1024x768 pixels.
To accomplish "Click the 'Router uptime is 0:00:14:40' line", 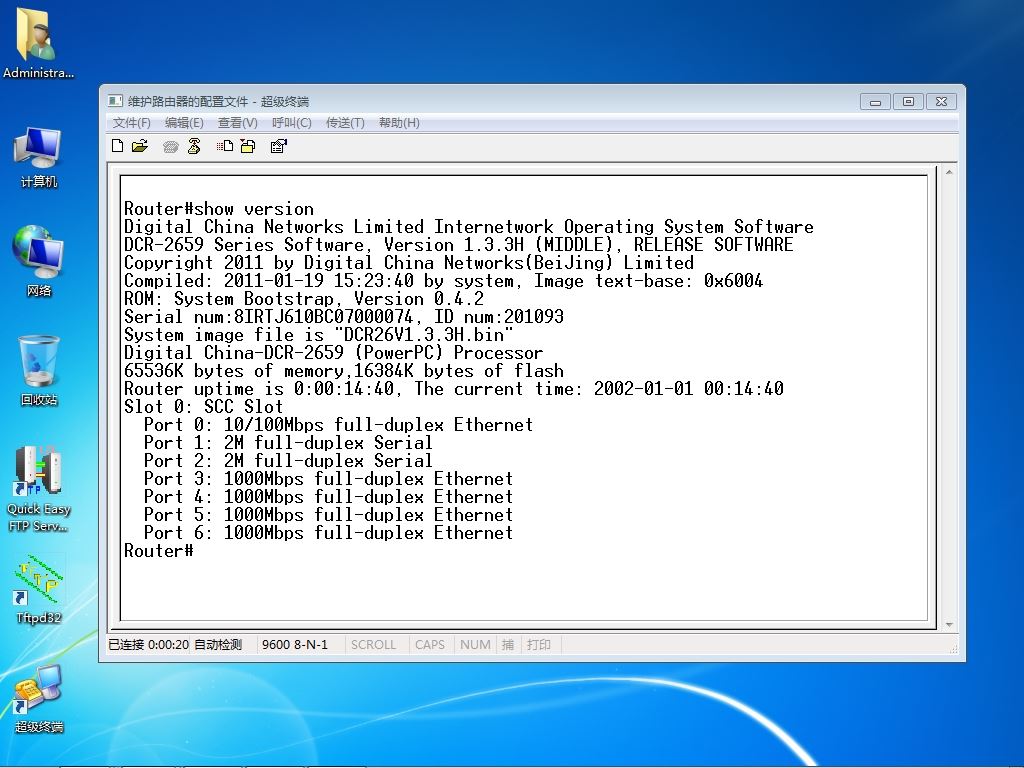I will 454,389.
